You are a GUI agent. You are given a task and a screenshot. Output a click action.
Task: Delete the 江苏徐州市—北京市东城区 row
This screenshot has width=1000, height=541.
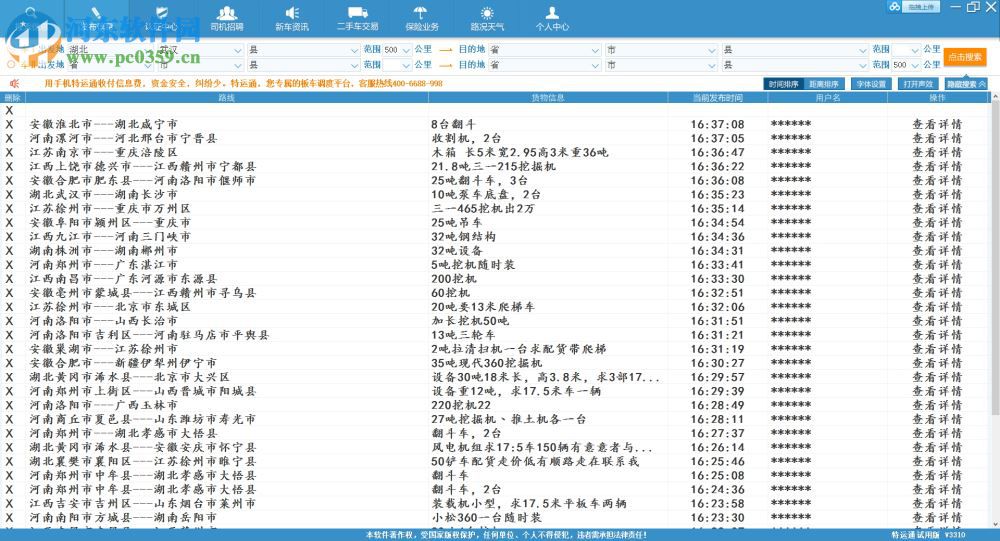9,307
